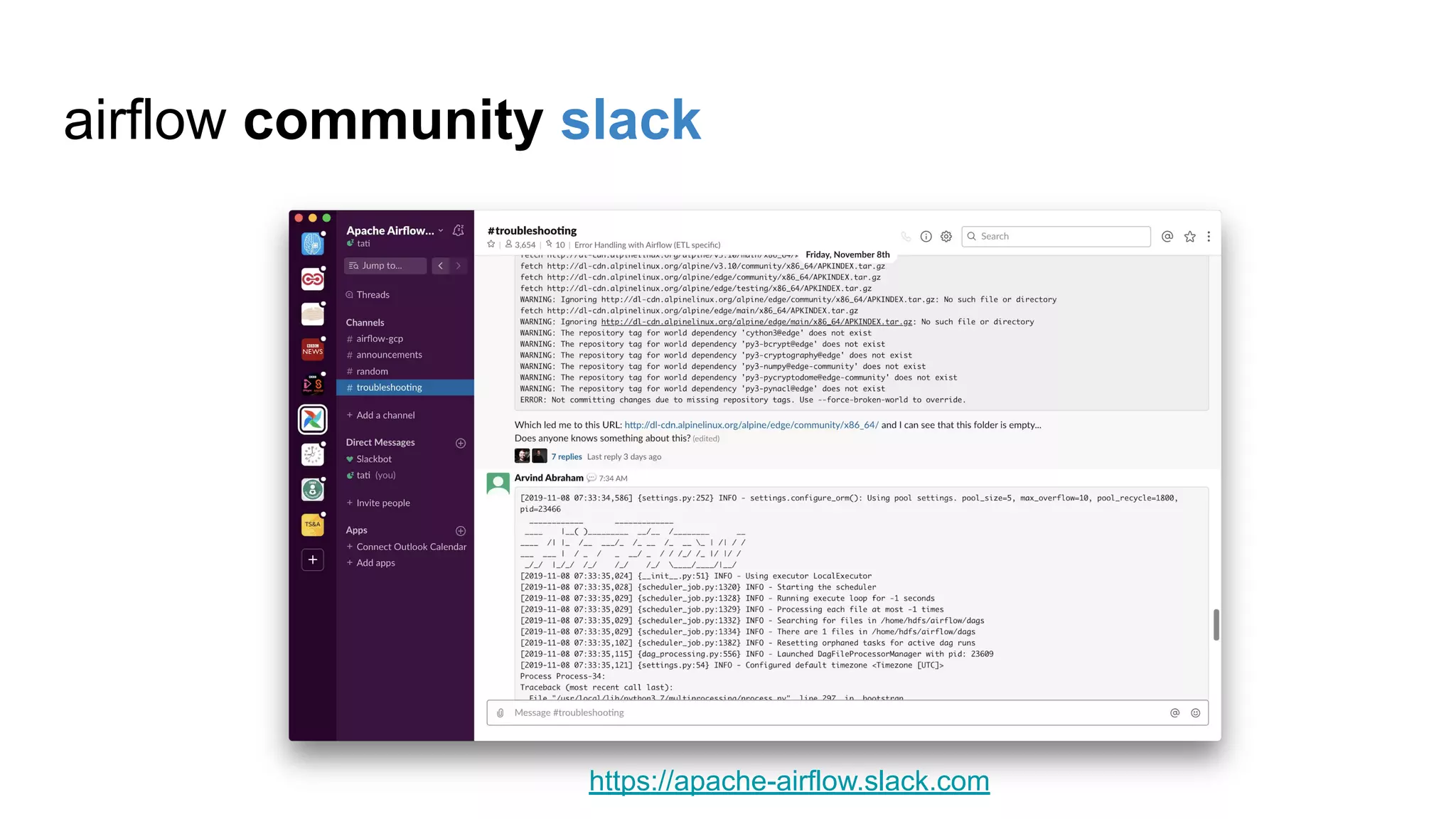Click the Arvind Abraham name

(x=549, y=478)
